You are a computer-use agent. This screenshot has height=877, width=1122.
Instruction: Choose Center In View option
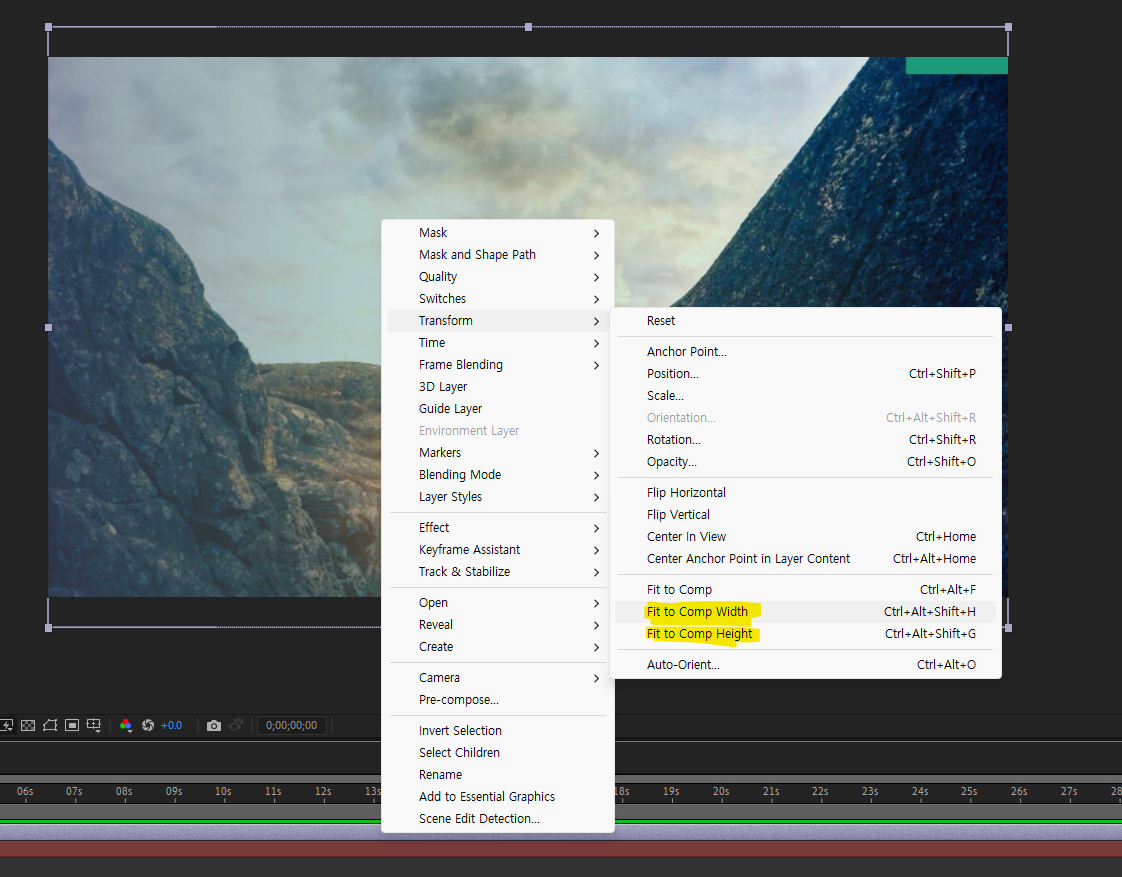pos(686,537)
